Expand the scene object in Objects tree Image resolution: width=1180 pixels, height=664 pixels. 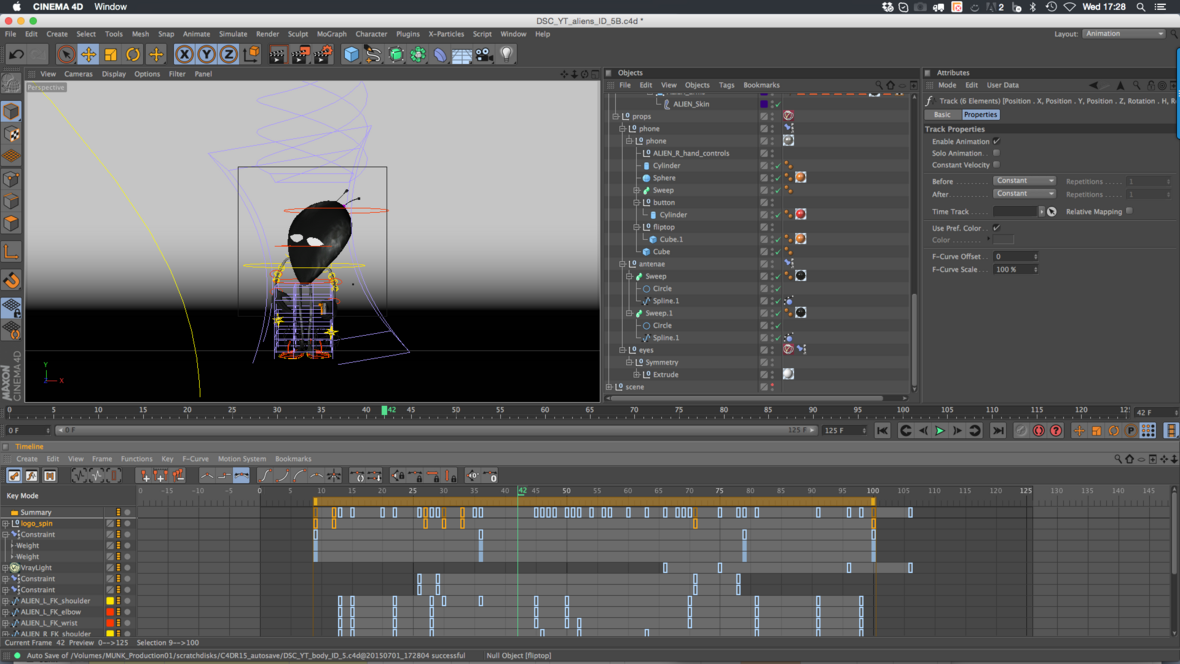[x=609, y=387]
